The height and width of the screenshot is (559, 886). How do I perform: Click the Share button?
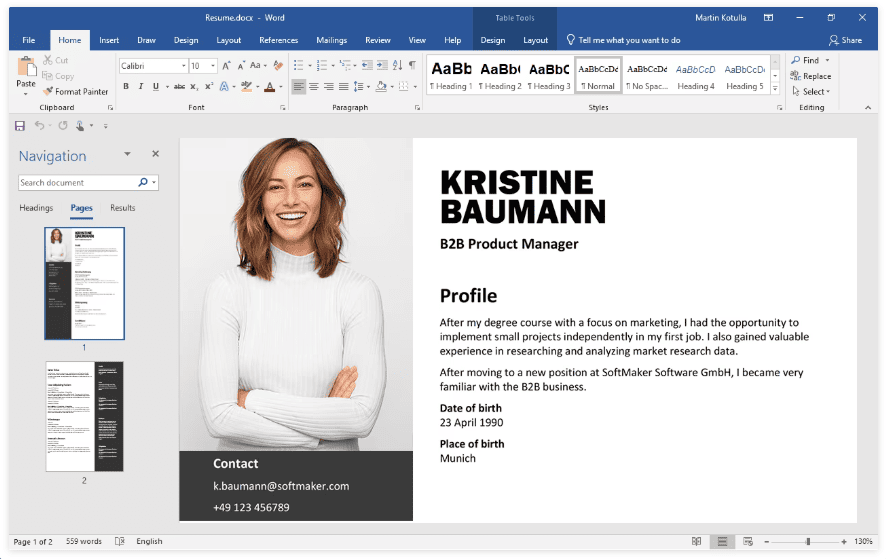click(x=845, y=40)
